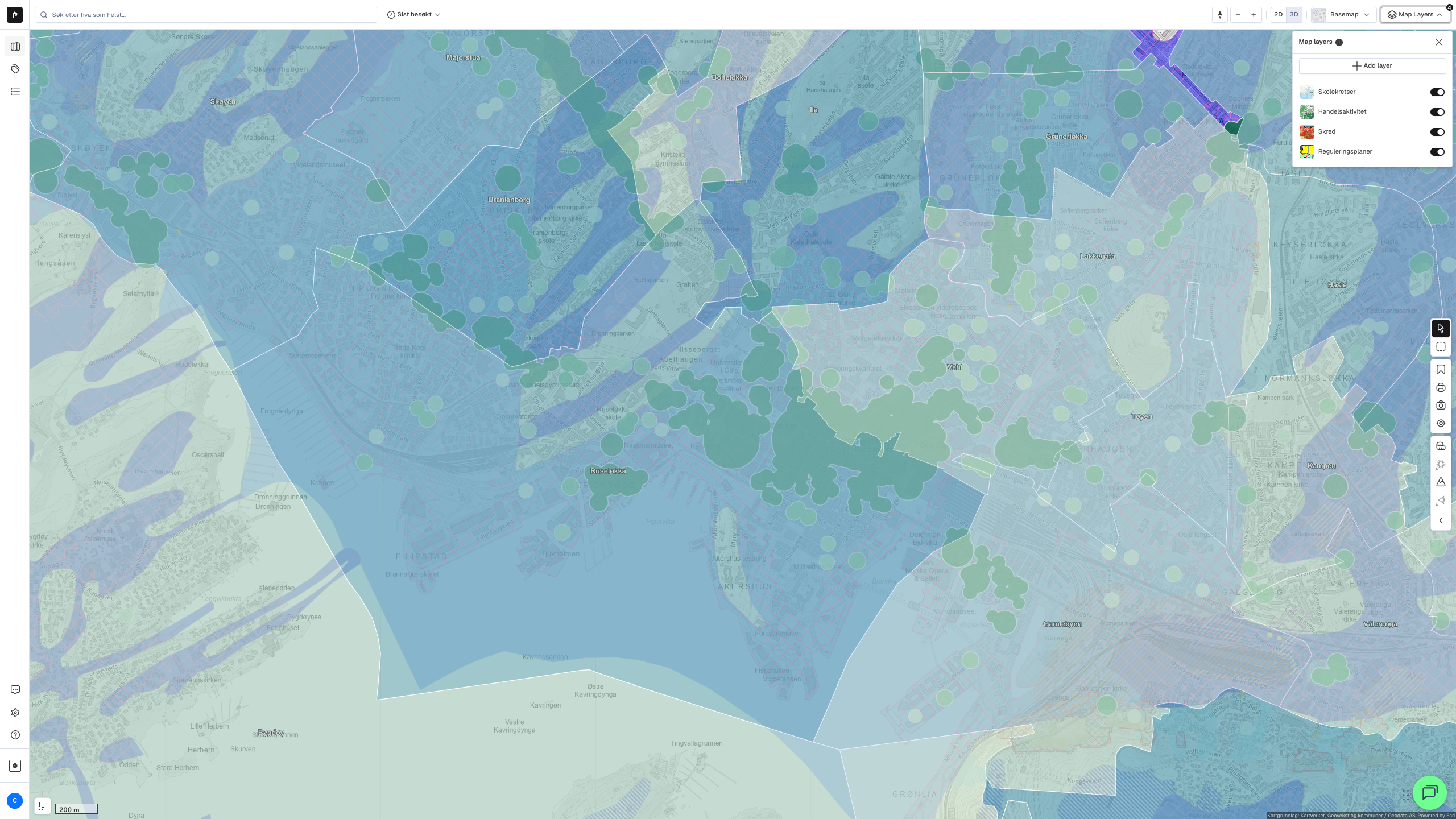Click the Skred layer name
Viewport: 1456px width, 819px height.
click(x=1326, y=131)
